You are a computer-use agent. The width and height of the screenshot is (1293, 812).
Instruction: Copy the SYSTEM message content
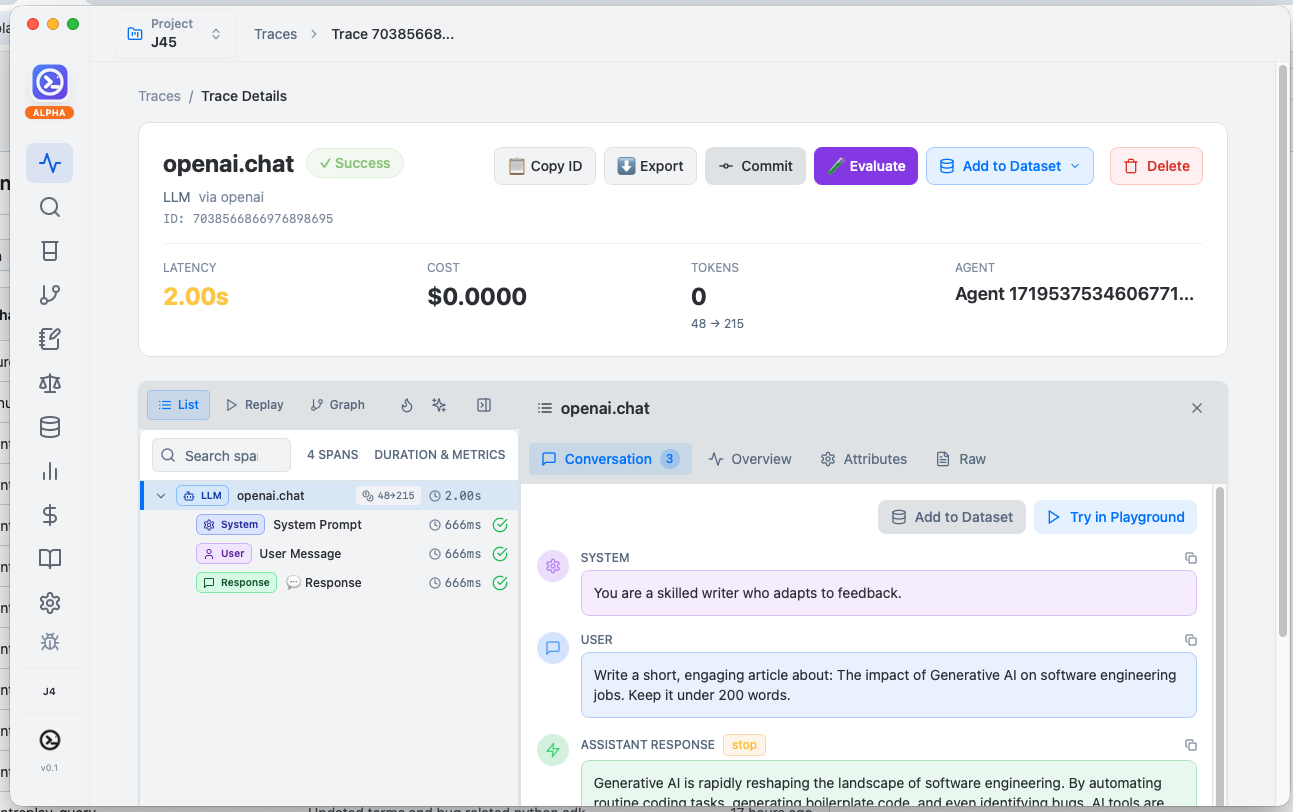[1190, 558]
